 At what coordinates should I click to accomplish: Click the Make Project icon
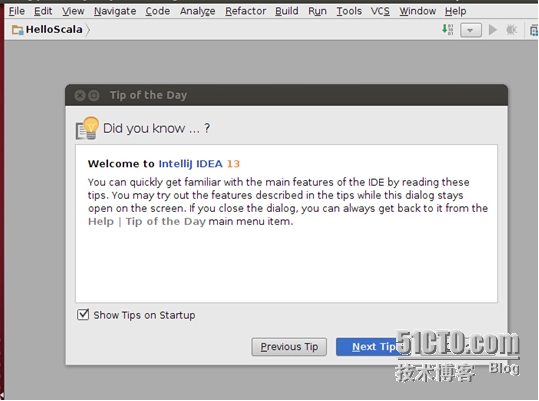tap(448, 30)
